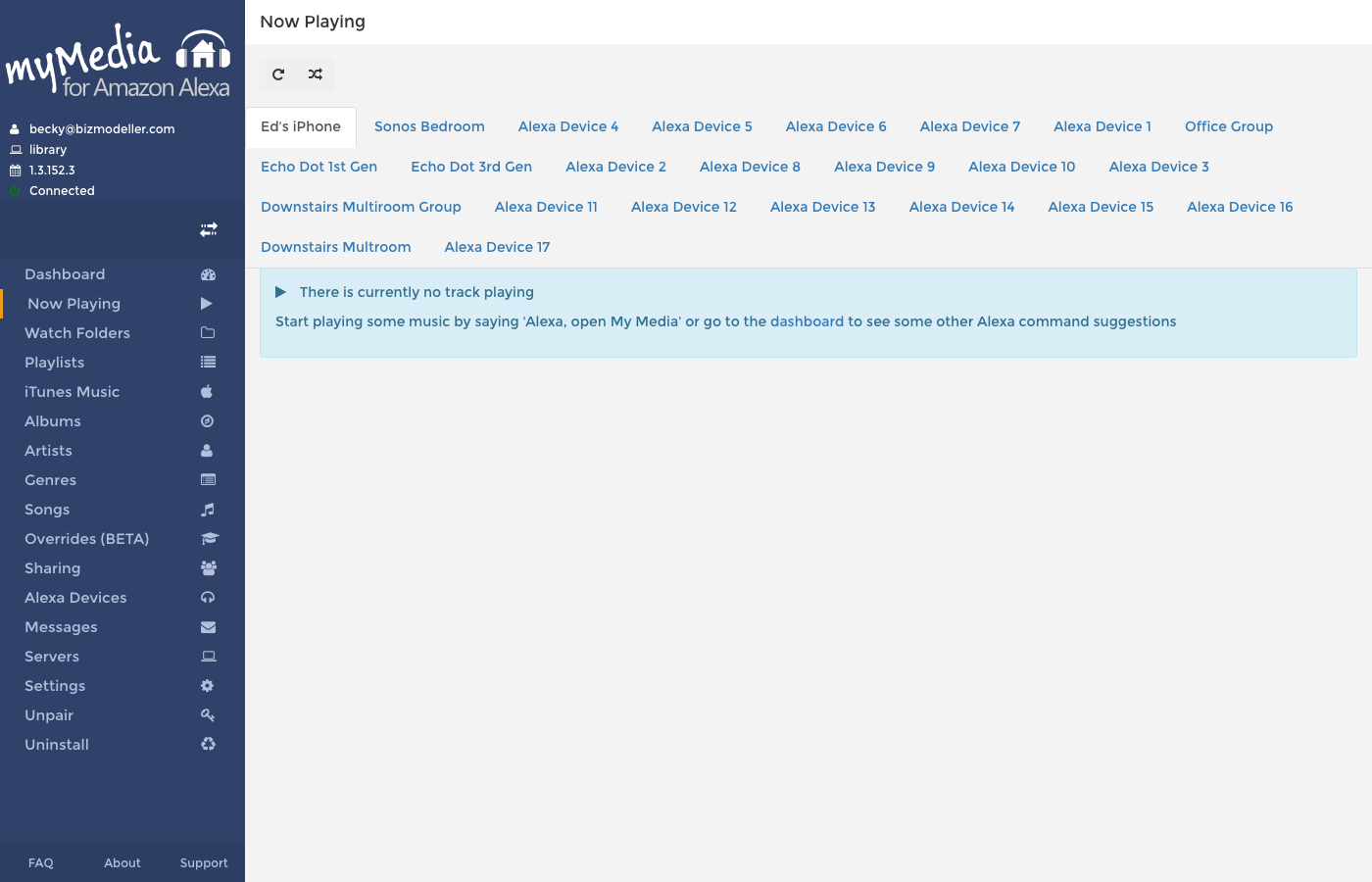This screenshot has width=1372, height=882.
Task: Open the Echo Dot 3rd Gen tab
Action: [x=471, y=167]
